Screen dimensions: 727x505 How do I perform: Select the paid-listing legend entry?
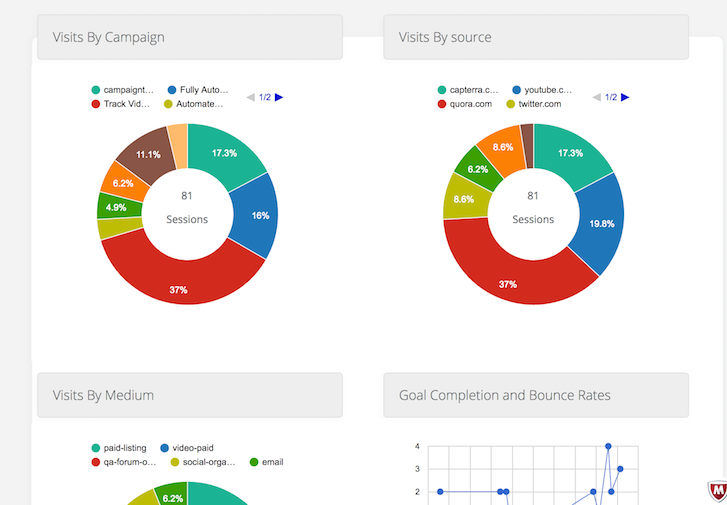(119, 448)
